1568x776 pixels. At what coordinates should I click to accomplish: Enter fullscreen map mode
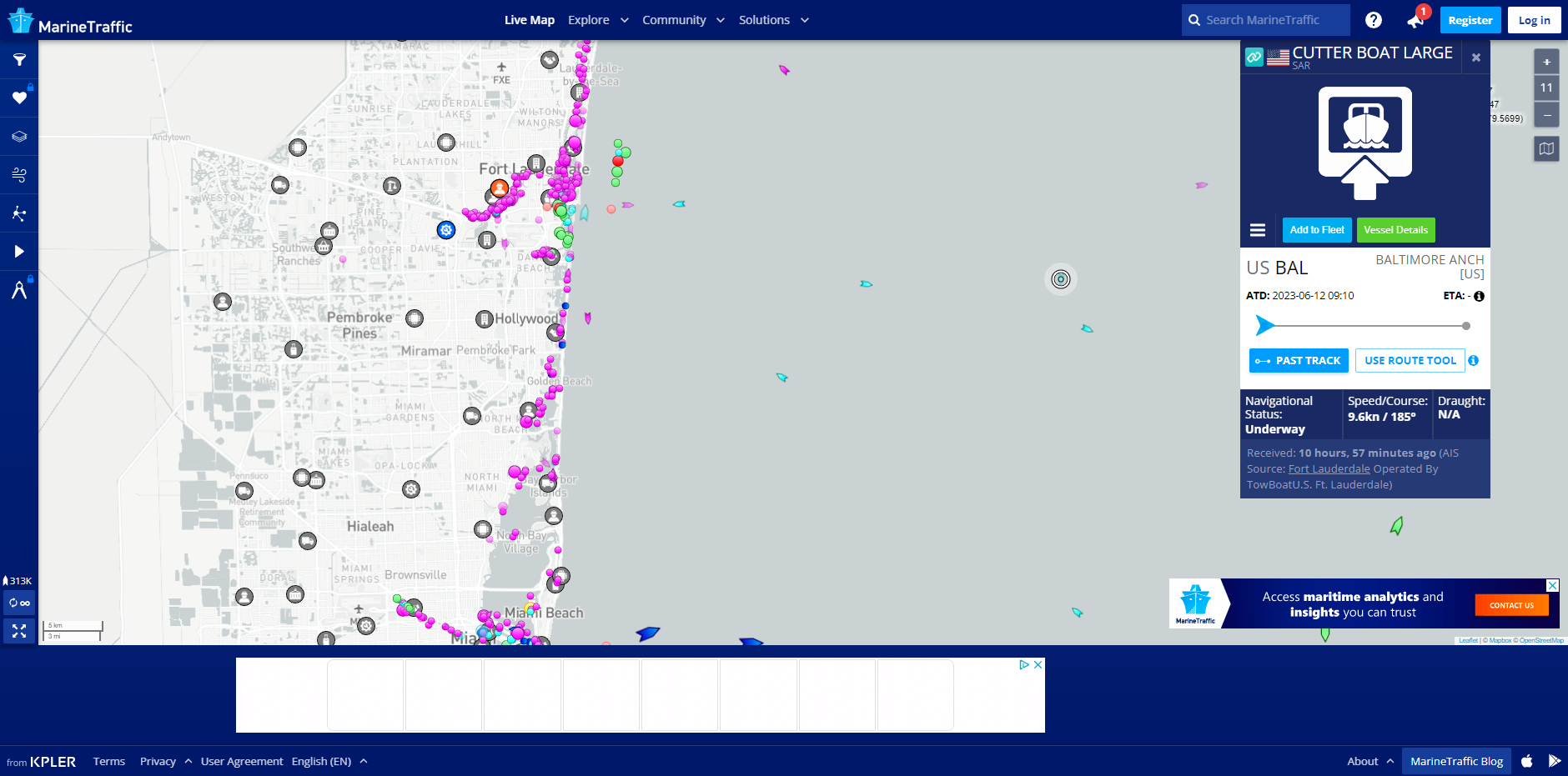(19, 631)
